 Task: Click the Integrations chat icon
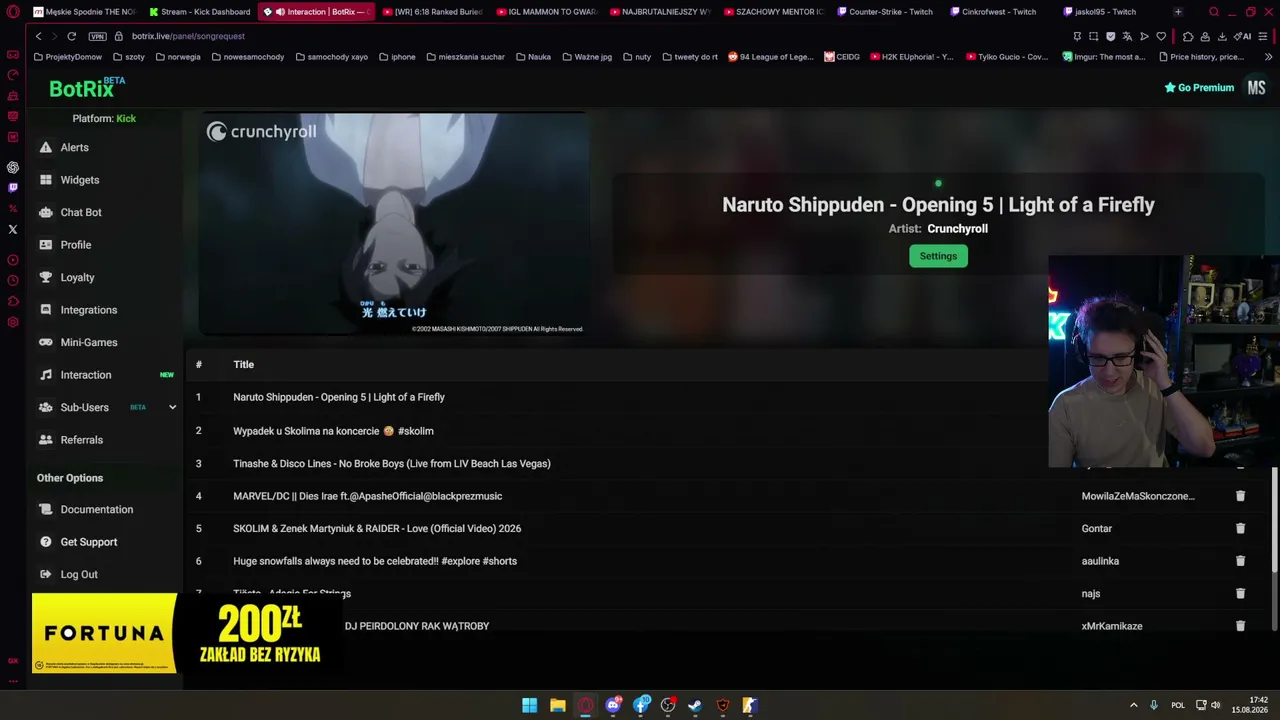click(46, 310)
